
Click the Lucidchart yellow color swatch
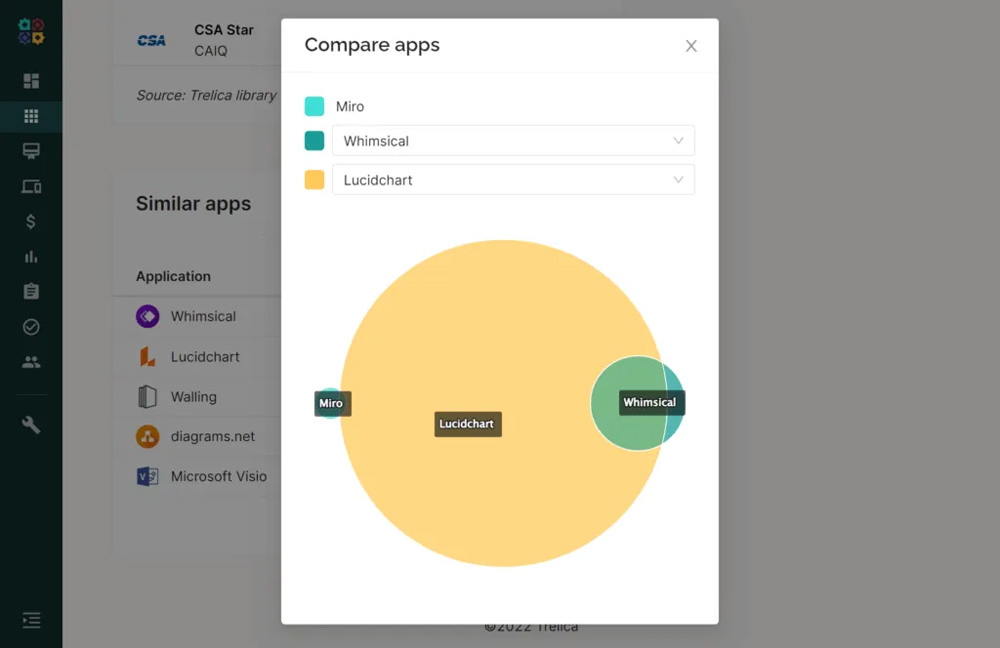coord(314,180)
